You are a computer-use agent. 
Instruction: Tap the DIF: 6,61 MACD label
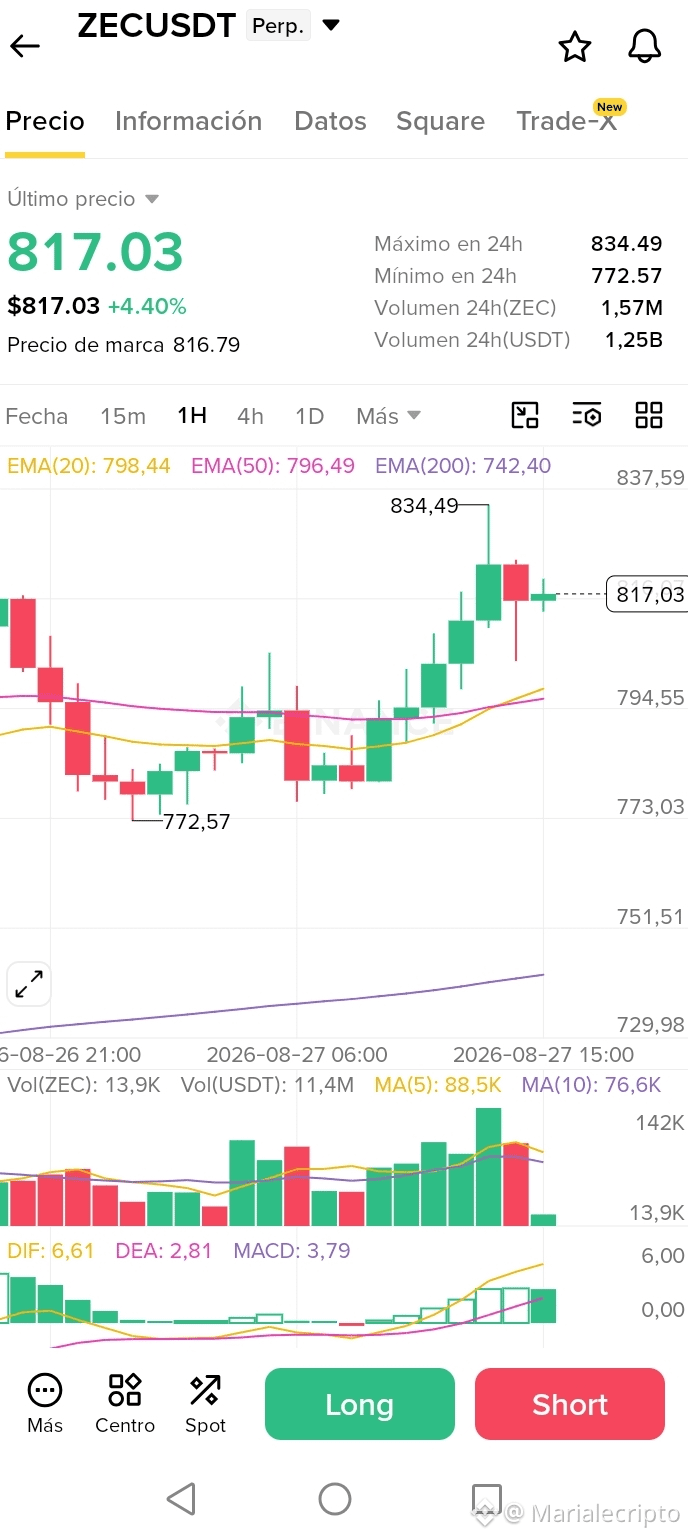point(51,1251)
